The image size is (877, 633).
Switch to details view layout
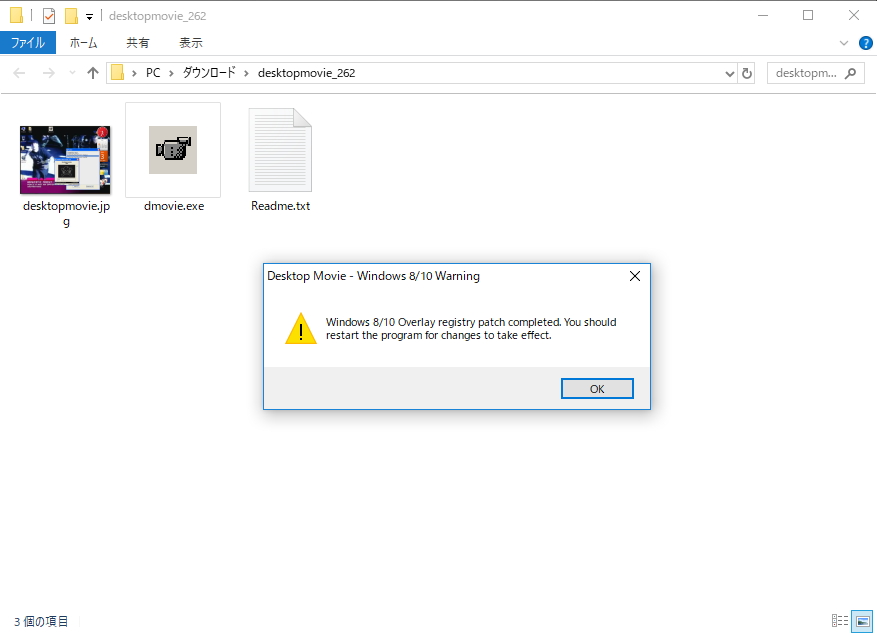click(840, 621)
